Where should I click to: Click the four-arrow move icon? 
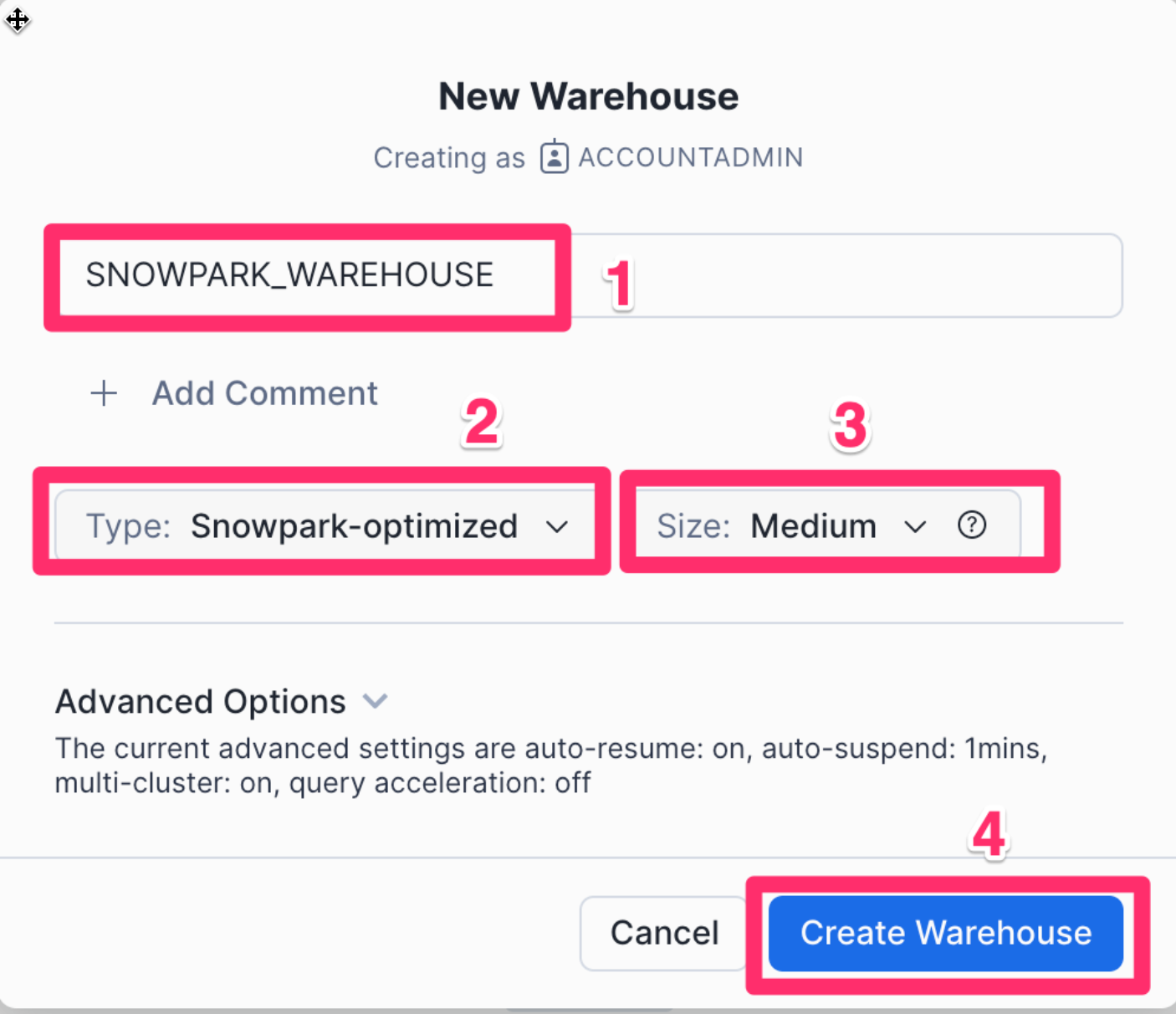point(18,18)
